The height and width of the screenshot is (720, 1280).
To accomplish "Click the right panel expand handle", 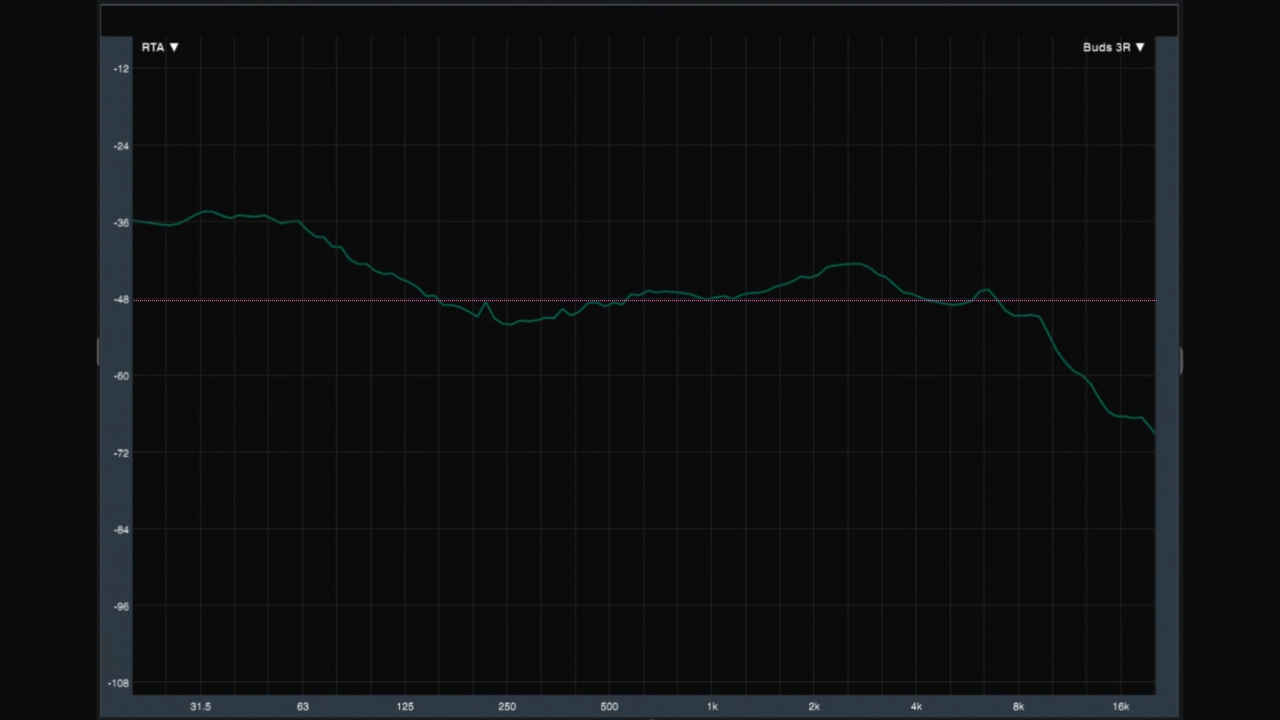I will click(1181, 360).
